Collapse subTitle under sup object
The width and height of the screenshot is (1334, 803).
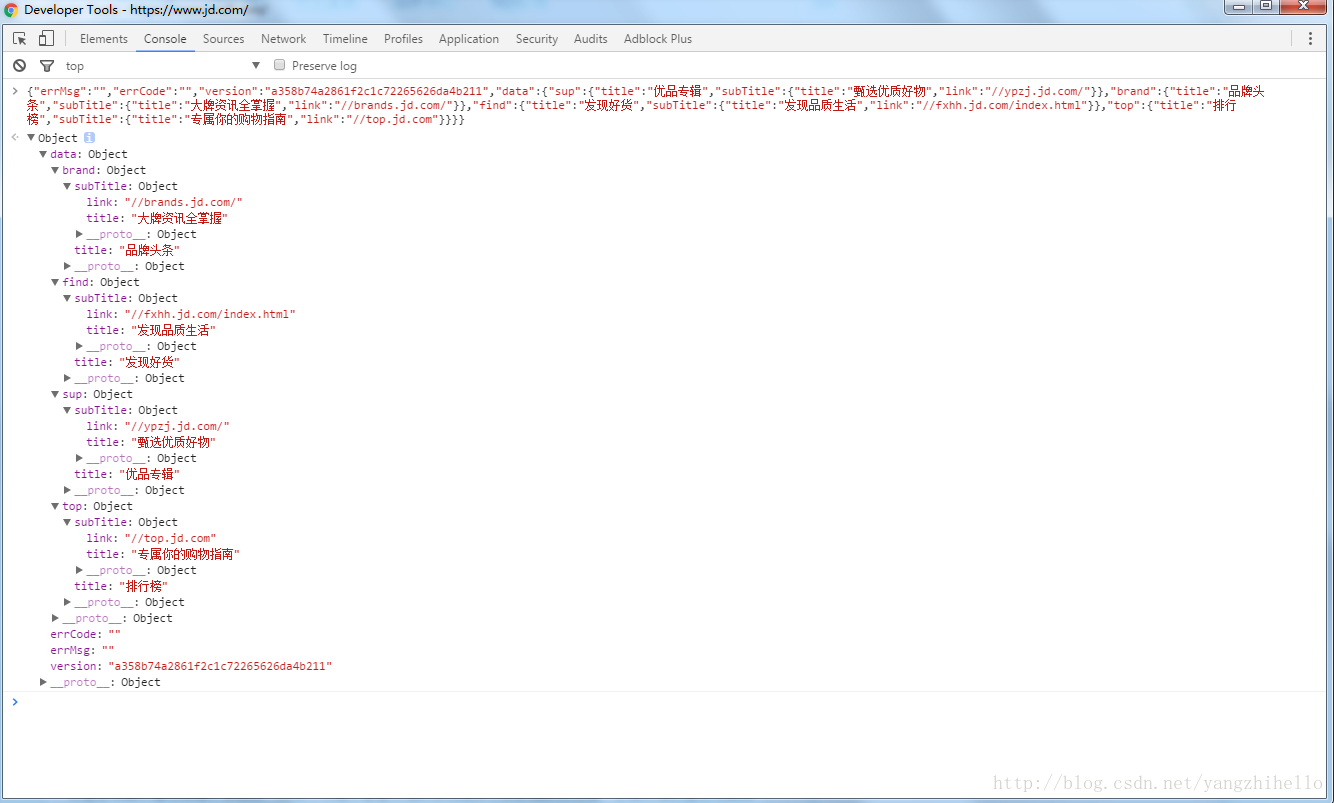pos(67,410)
